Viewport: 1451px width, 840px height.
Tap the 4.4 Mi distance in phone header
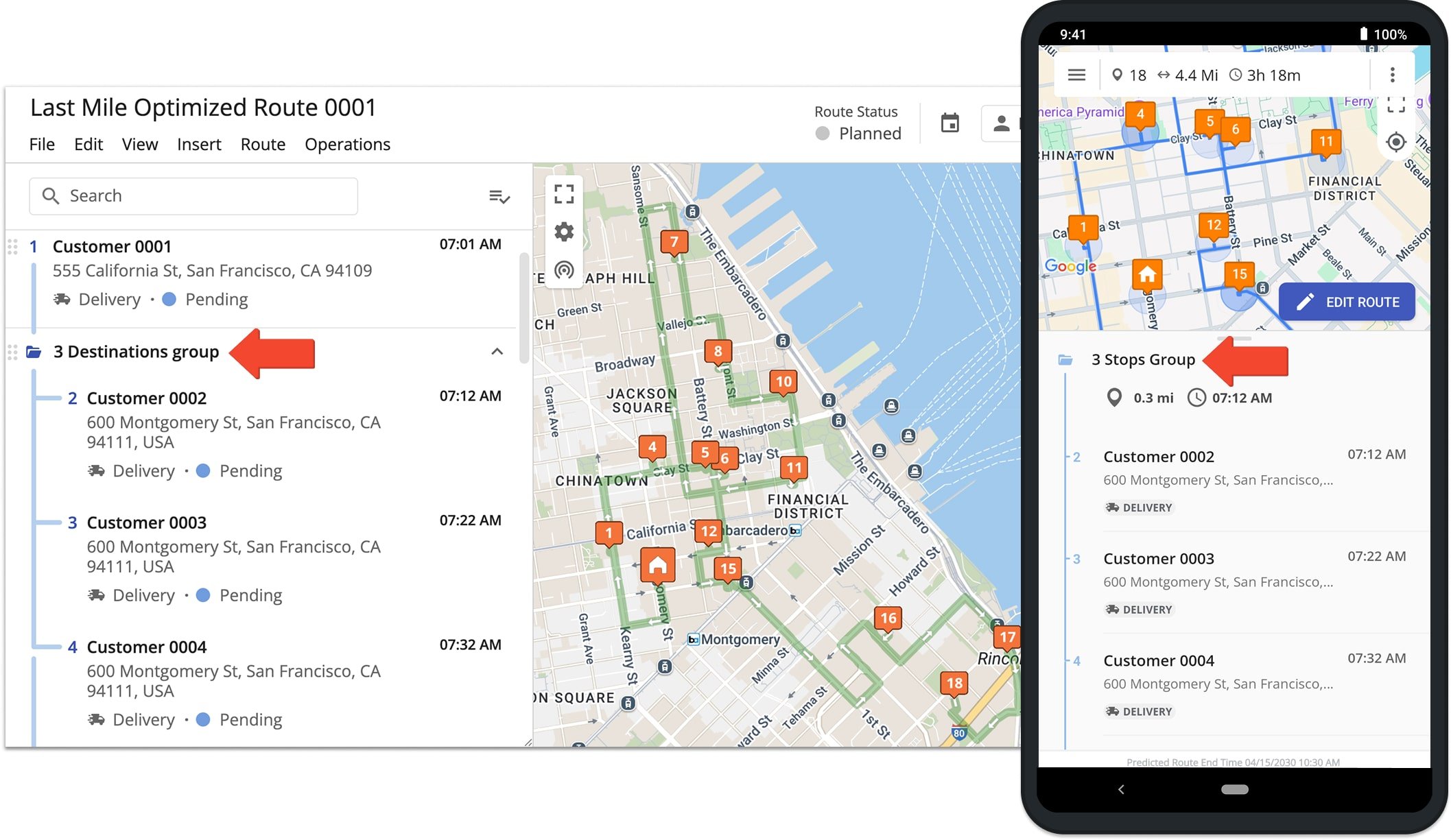[x=1188, y=75]
